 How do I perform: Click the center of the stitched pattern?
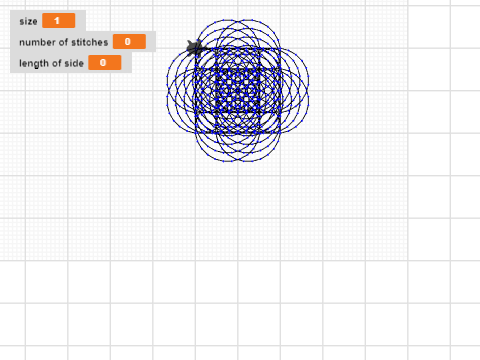pyautogui.click(x=238, y=91)
